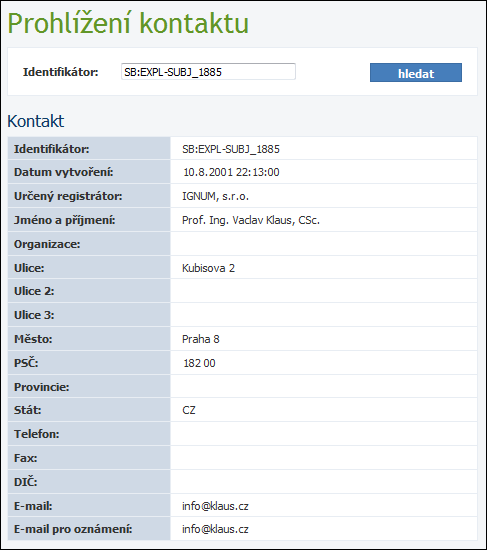Click the Ulice 3 row label
The width and height of the screenshot is (487, 550).
point(34,315)
